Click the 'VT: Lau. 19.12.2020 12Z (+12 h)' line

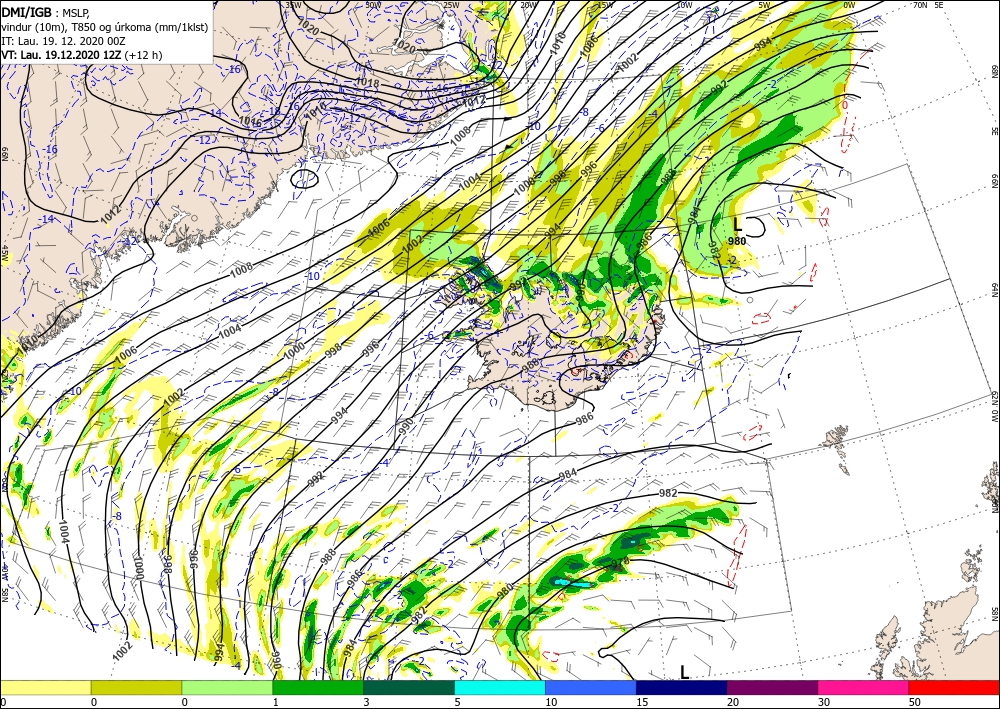(x=82, y=55)
